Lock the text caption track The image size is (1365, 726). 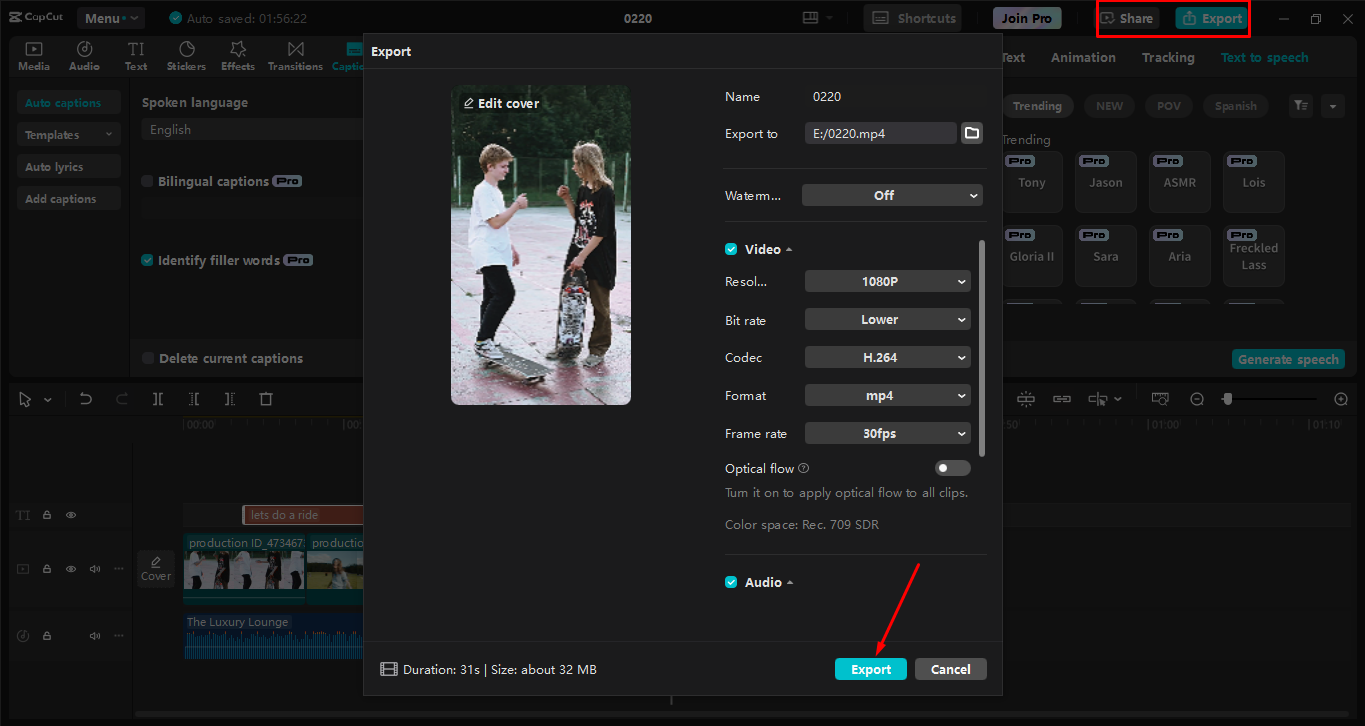click(47, 515)
